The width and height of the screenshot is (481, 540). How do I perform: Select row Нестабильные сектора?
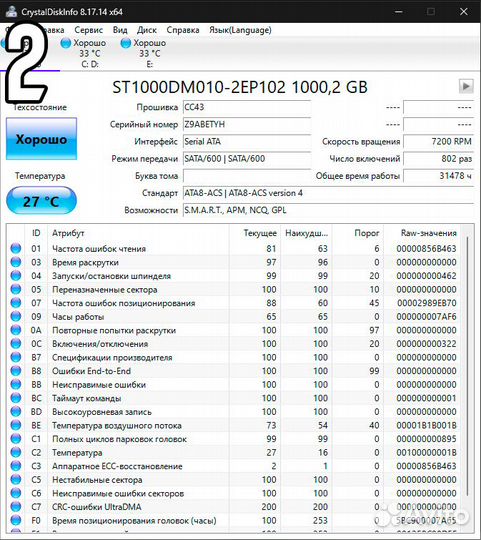pos(234,479)
